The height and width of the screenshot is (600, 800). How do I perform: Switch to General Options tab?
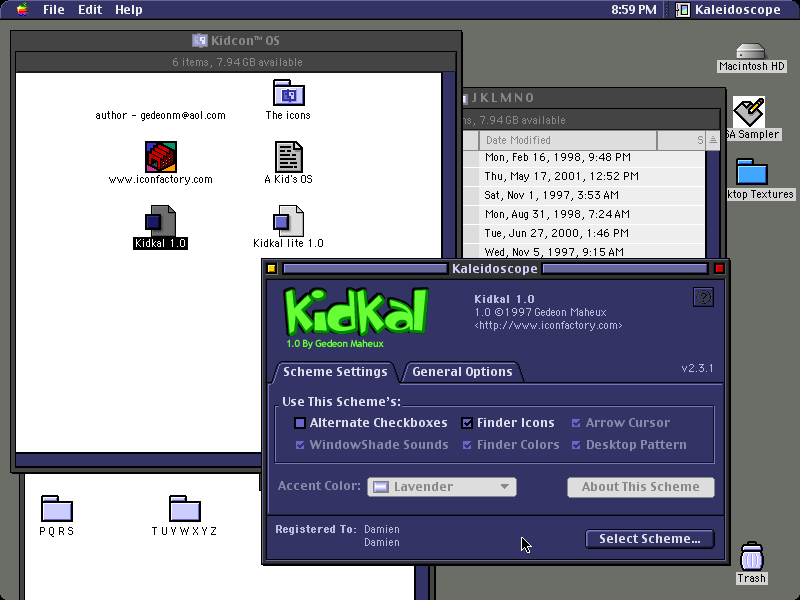pyautogui.click(x=462, y=372)
